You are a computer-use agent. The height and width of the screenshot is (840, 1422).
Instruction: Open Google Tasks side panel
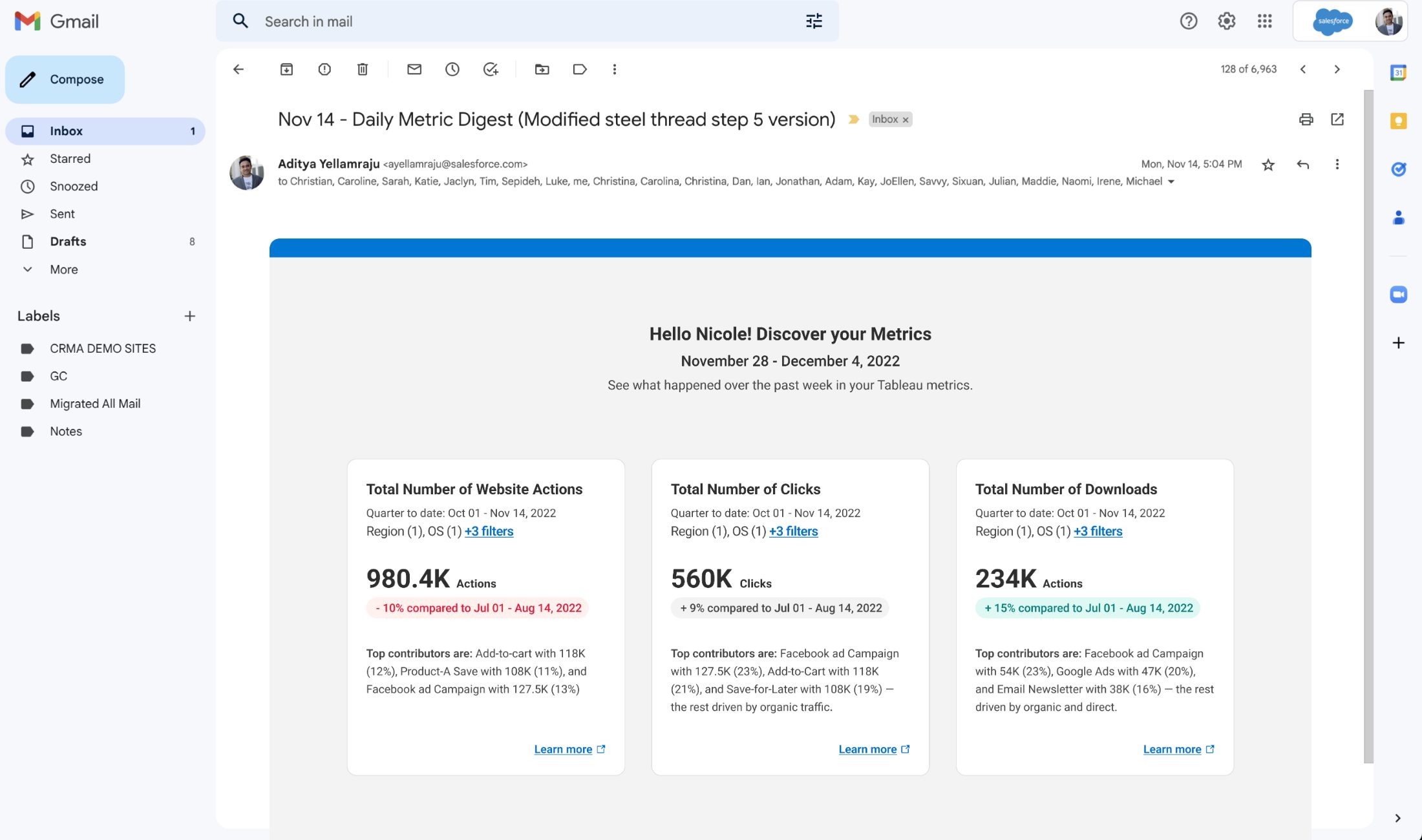[x=1399, y=169]
